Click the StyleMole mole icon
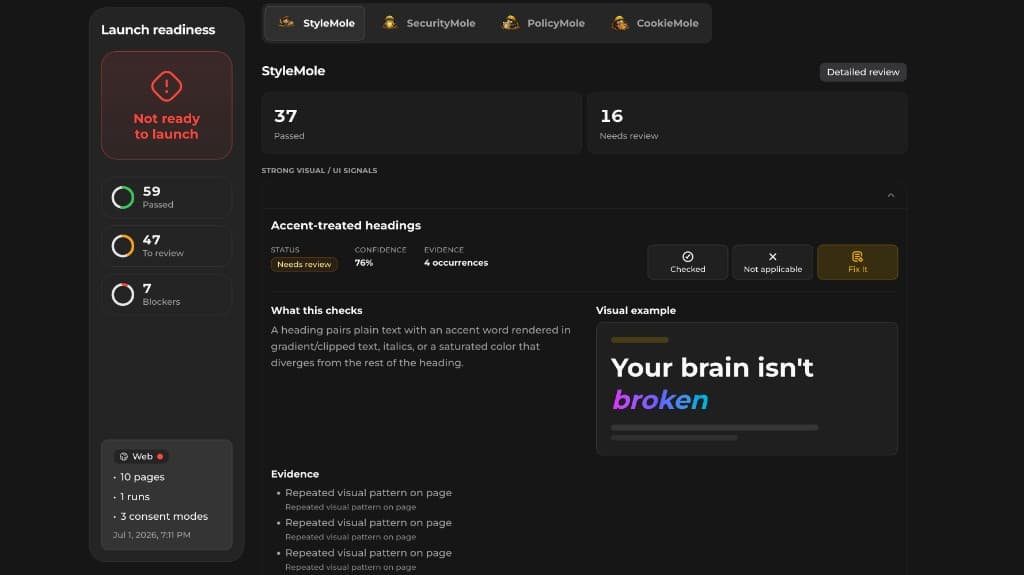 coord(286,23)
